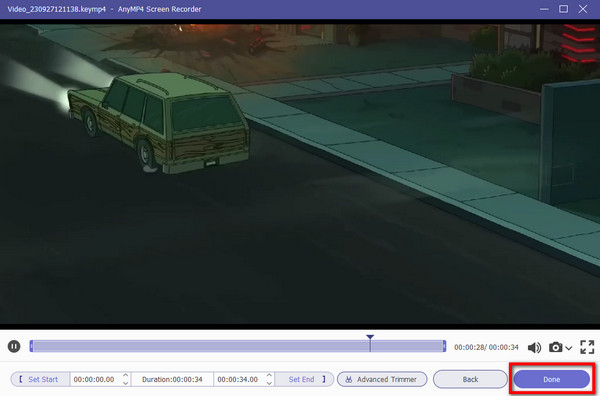The image size is (600, 396).
Task: Pause the video playback
Action: click(14, 347)
